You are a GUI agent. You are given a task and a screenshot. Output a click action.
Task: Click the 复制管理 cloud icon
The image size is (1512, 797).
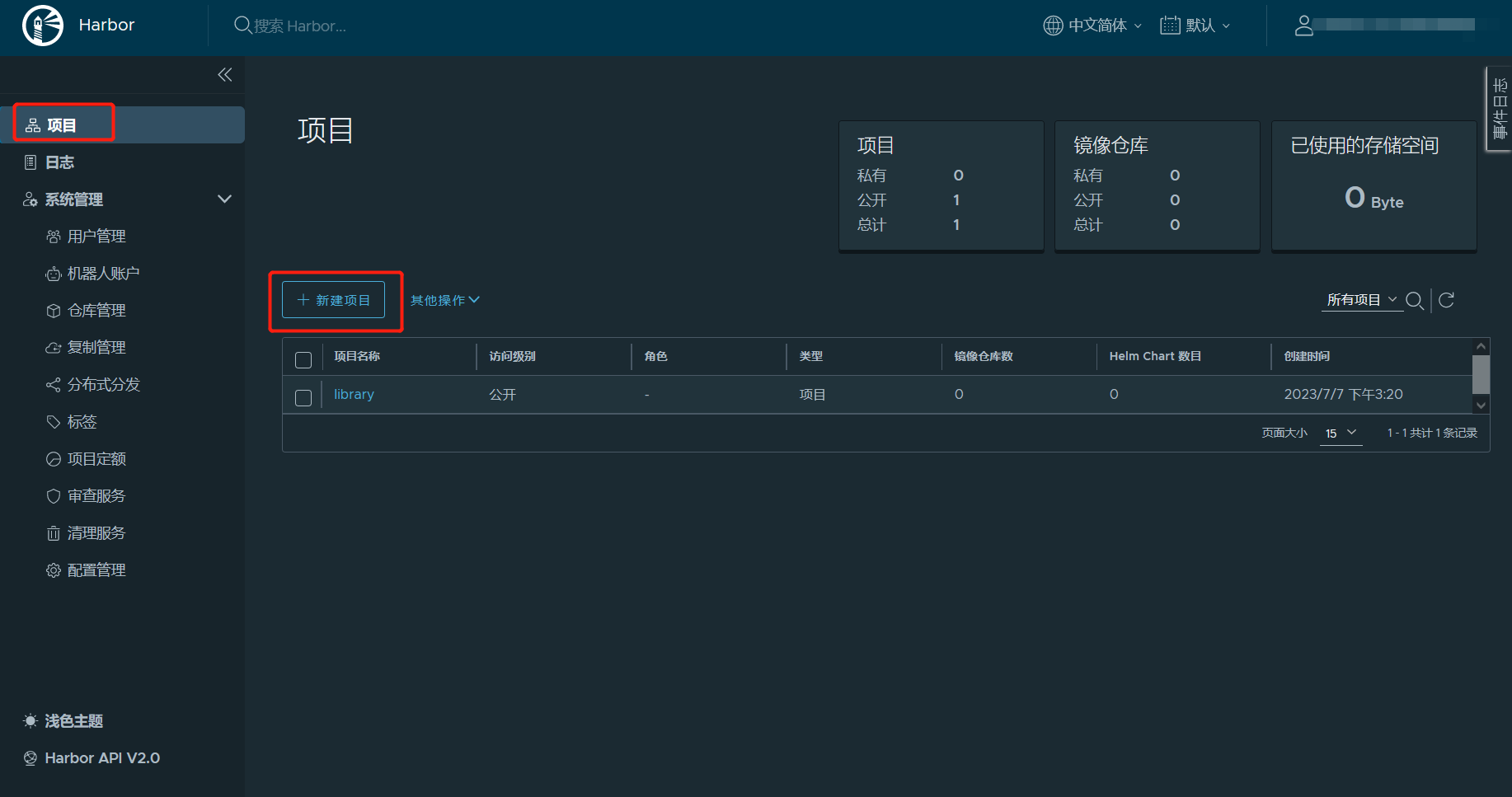pyautogui.click(x=54, y=348)
